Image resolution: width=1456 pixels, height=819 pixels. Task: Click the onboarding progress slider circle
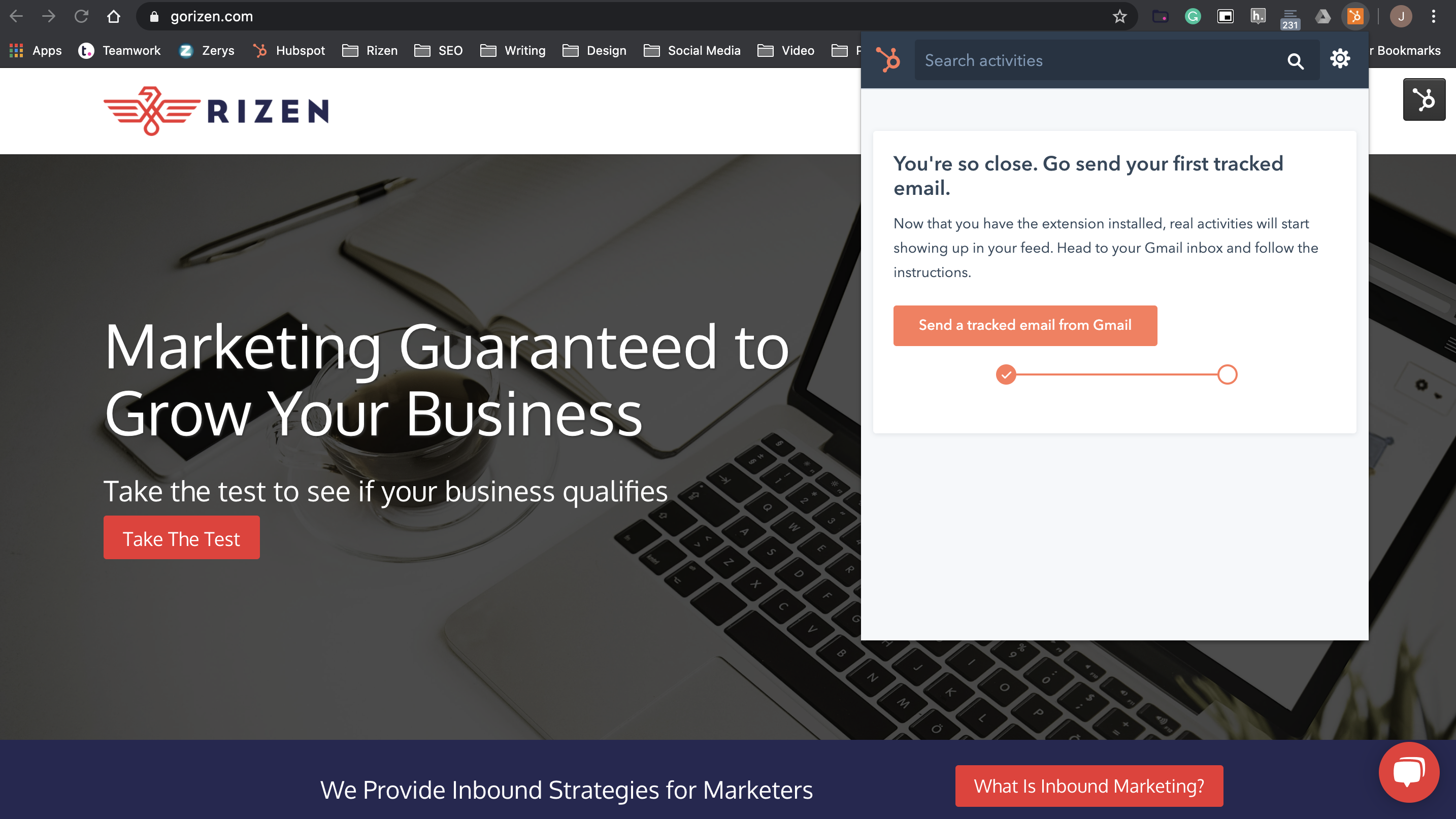tap(1227, 375)
